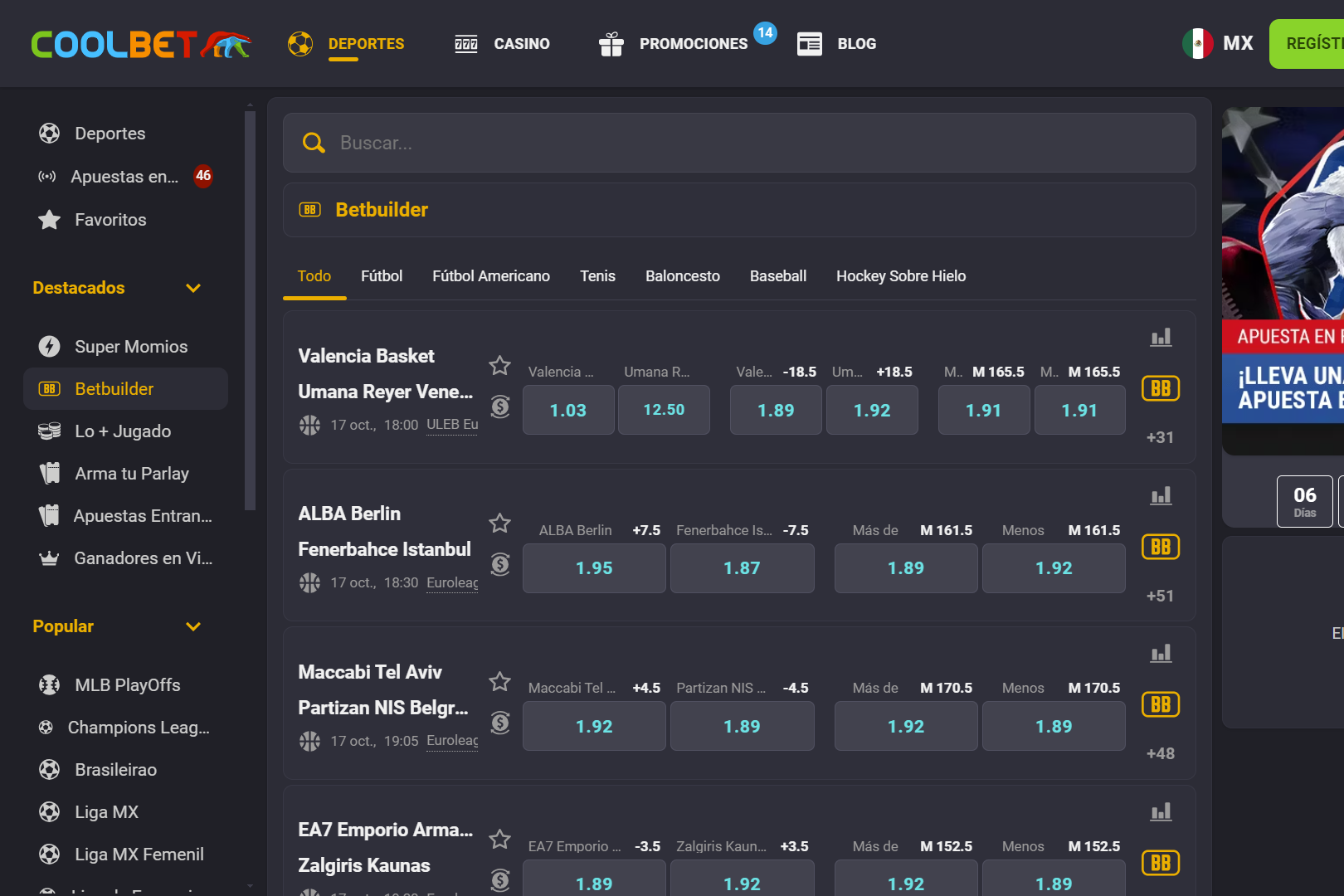Click the Promociones gift icon

tap(611, 44)
